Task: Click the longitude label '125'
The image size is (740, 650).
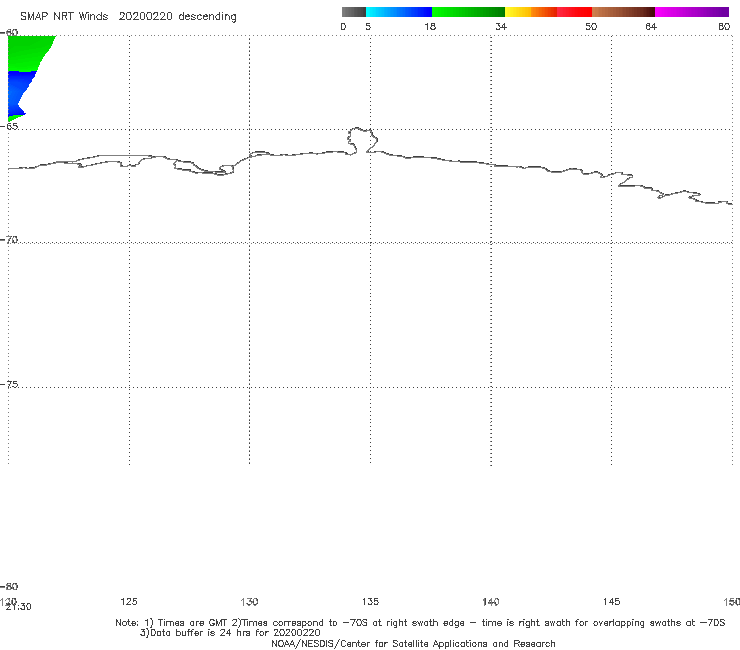Action: click(129, 601)
